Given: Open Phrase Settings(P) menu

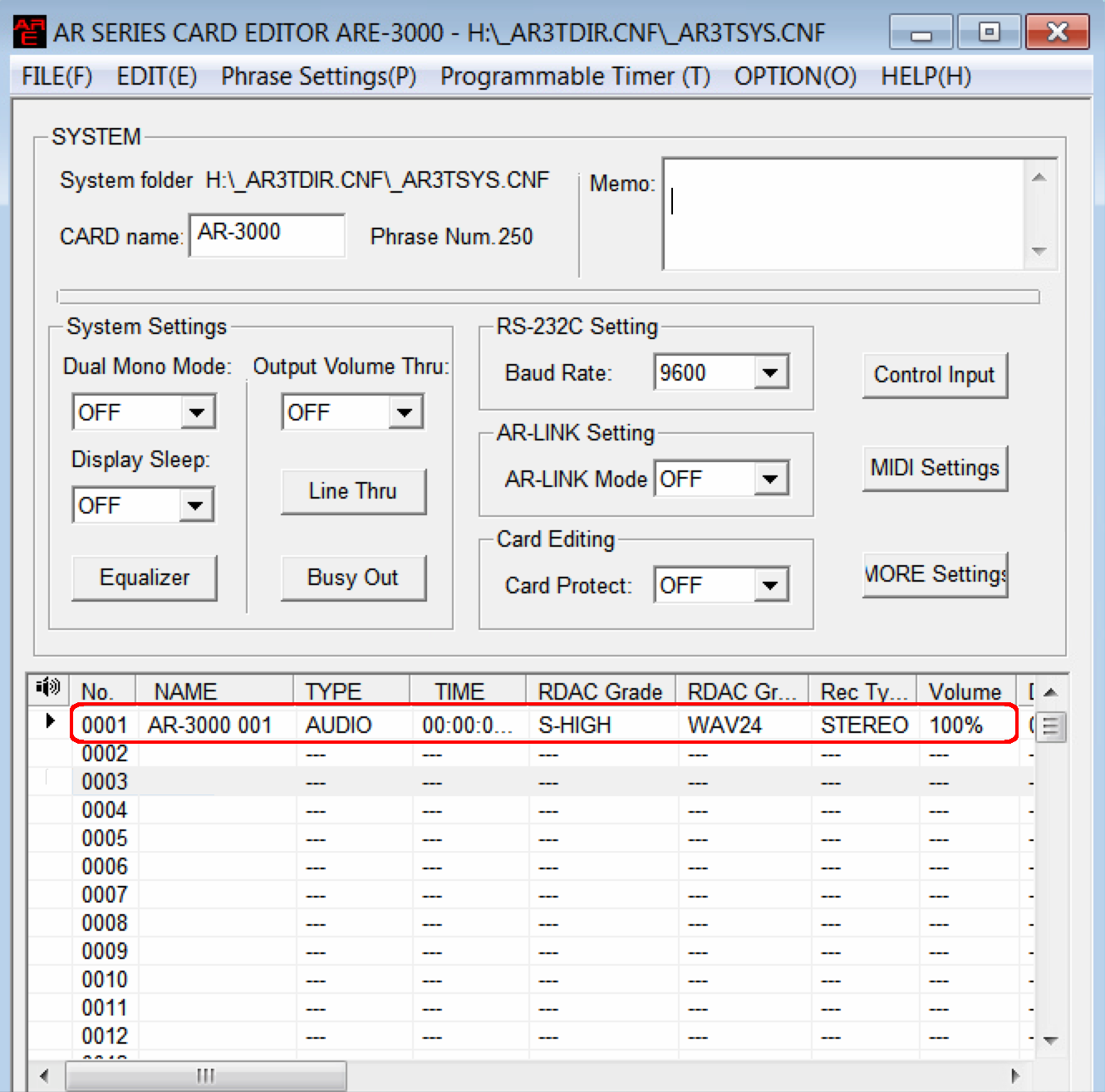Looking at the screenshot, I should coord(318,76).
